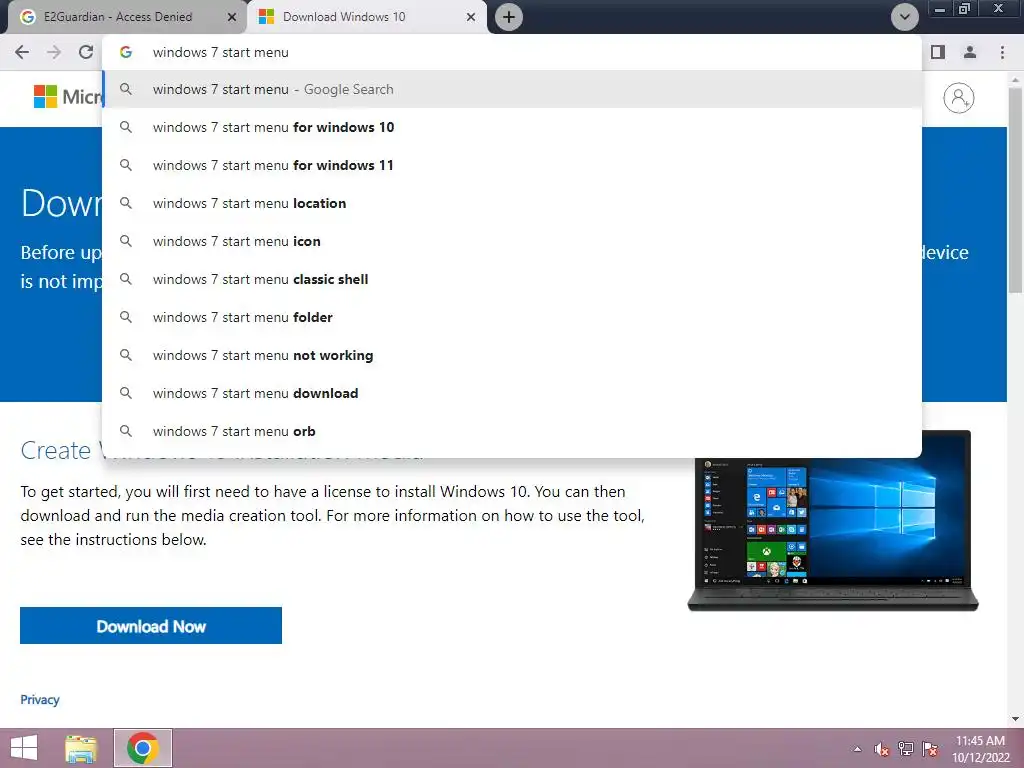Viewport: 1024px width, 768px height.
Task: Go back with the browser back arrow
Action: [22, 52]
